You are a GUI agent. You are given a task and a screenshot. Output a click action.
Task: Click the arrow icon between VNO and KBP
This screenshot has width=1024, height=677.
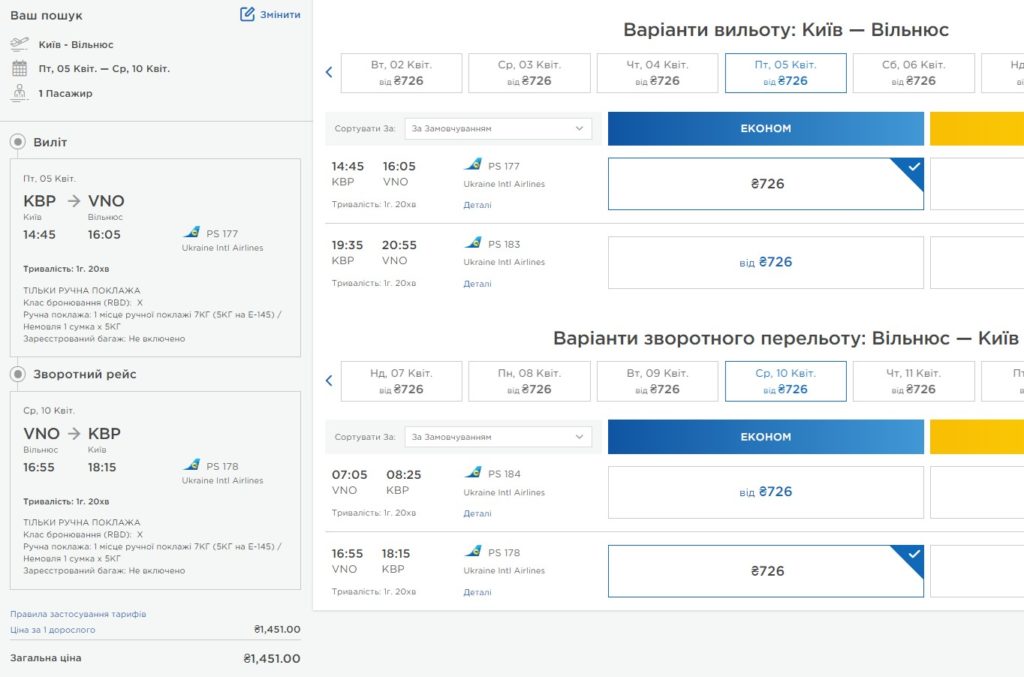pos(74,433)
